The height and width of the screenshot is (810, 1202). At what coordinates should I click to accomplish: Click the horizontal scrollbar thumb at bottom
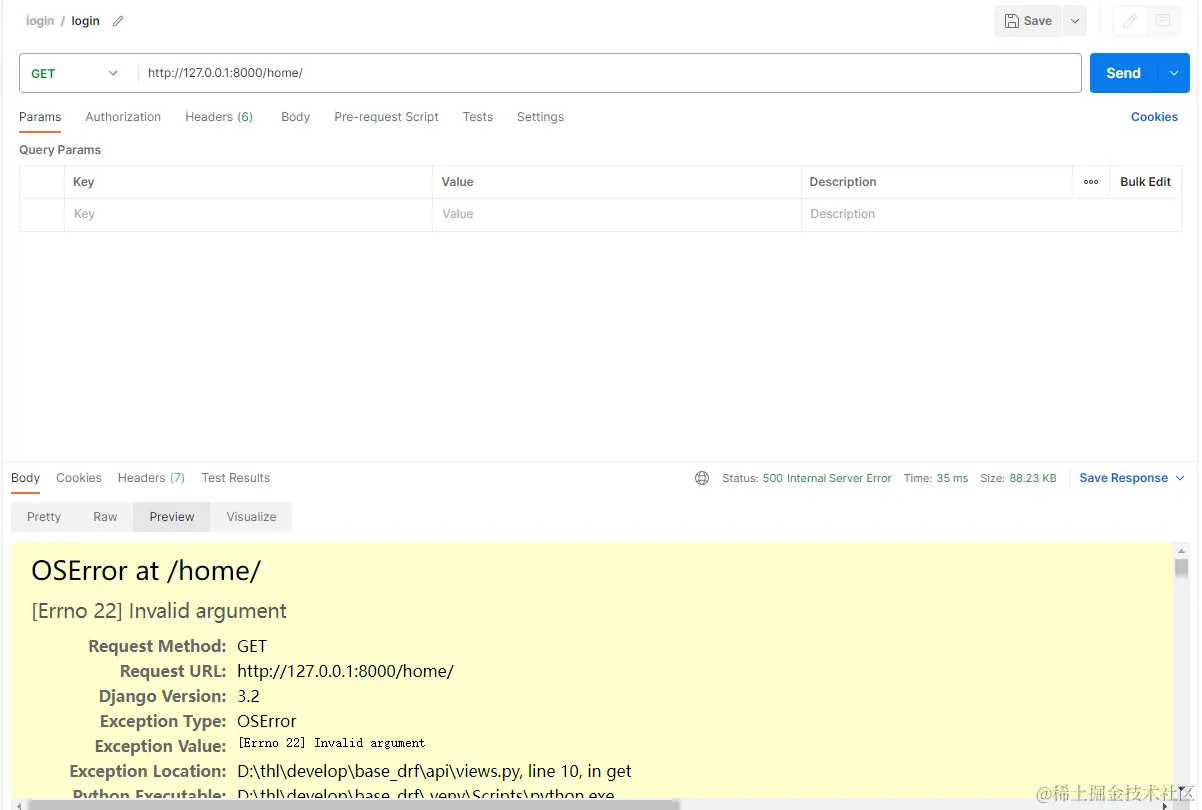point(354,804)
